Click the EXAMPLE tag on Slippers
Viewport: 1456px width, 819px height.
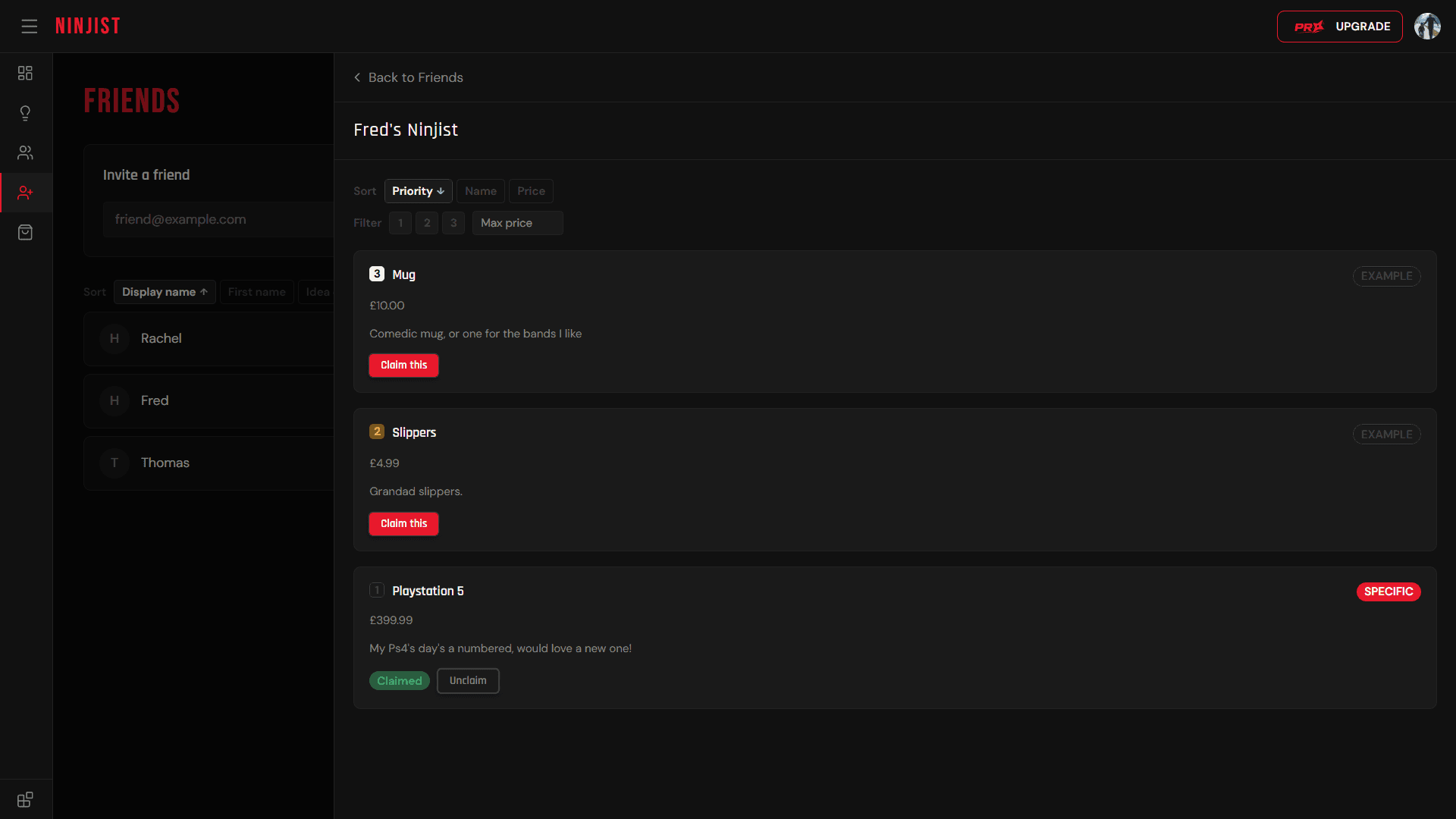point(1386,435)
